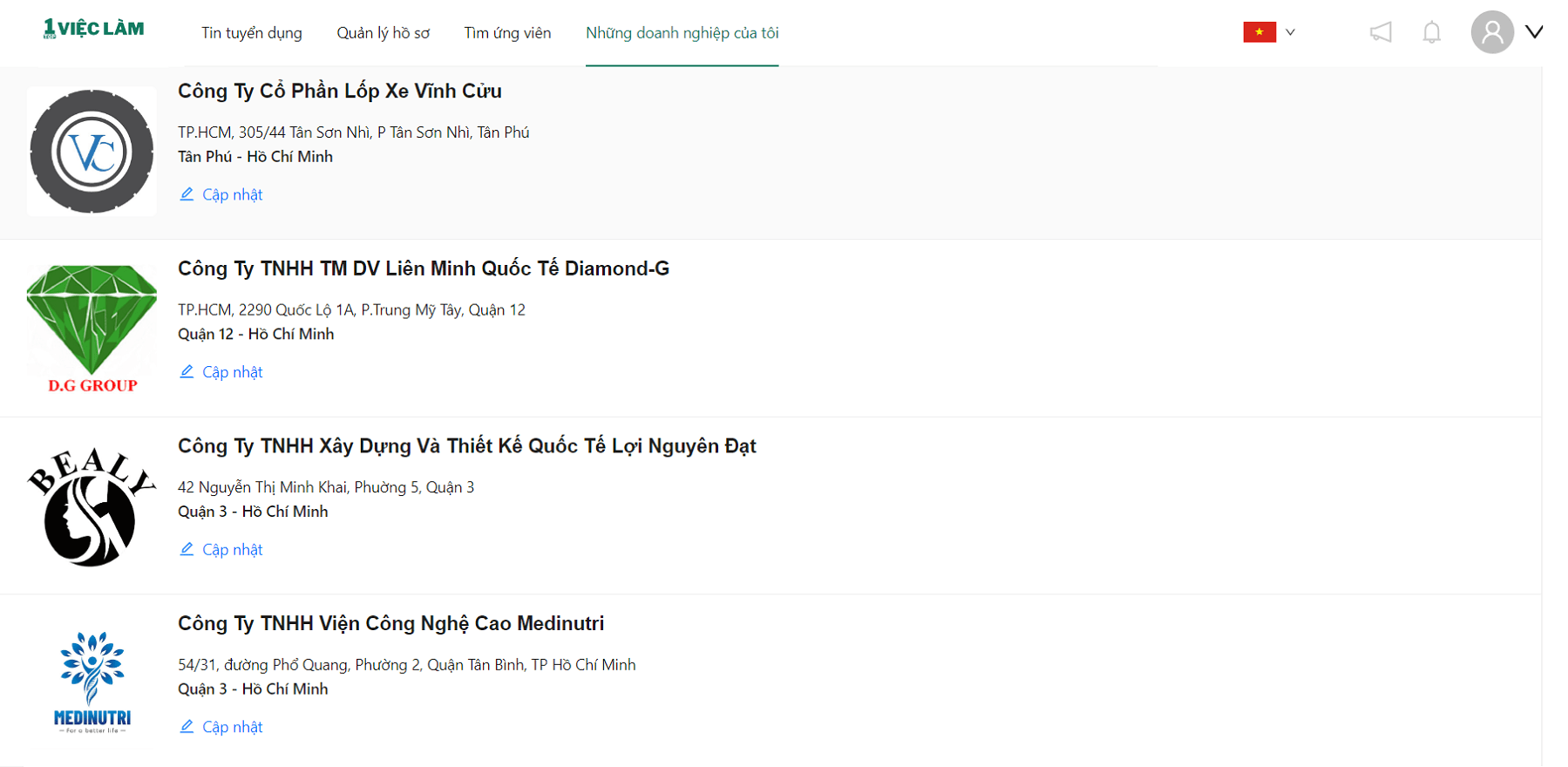The image size is (1568, 767).
Task: Open the megaphone announcements icon
Action: coord(1381,32)
